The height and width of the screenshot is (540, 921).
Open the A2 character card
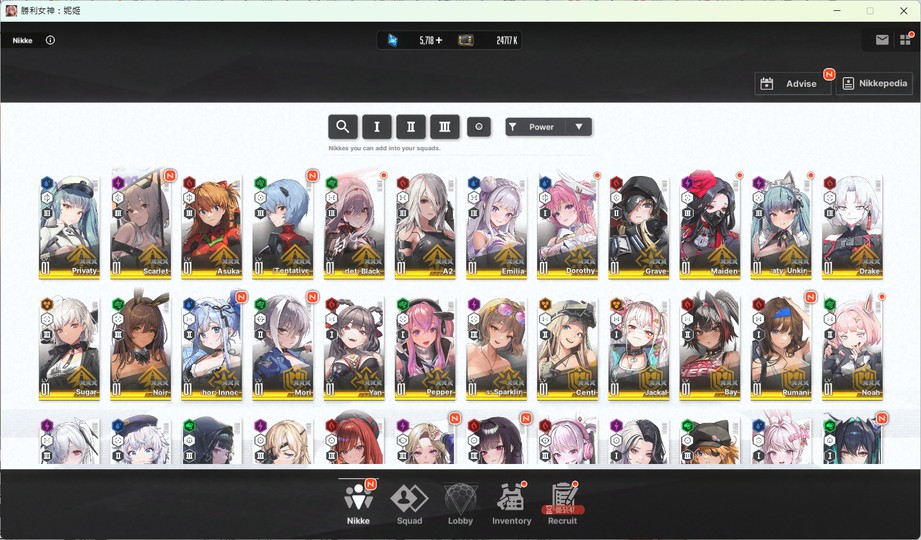425,227
